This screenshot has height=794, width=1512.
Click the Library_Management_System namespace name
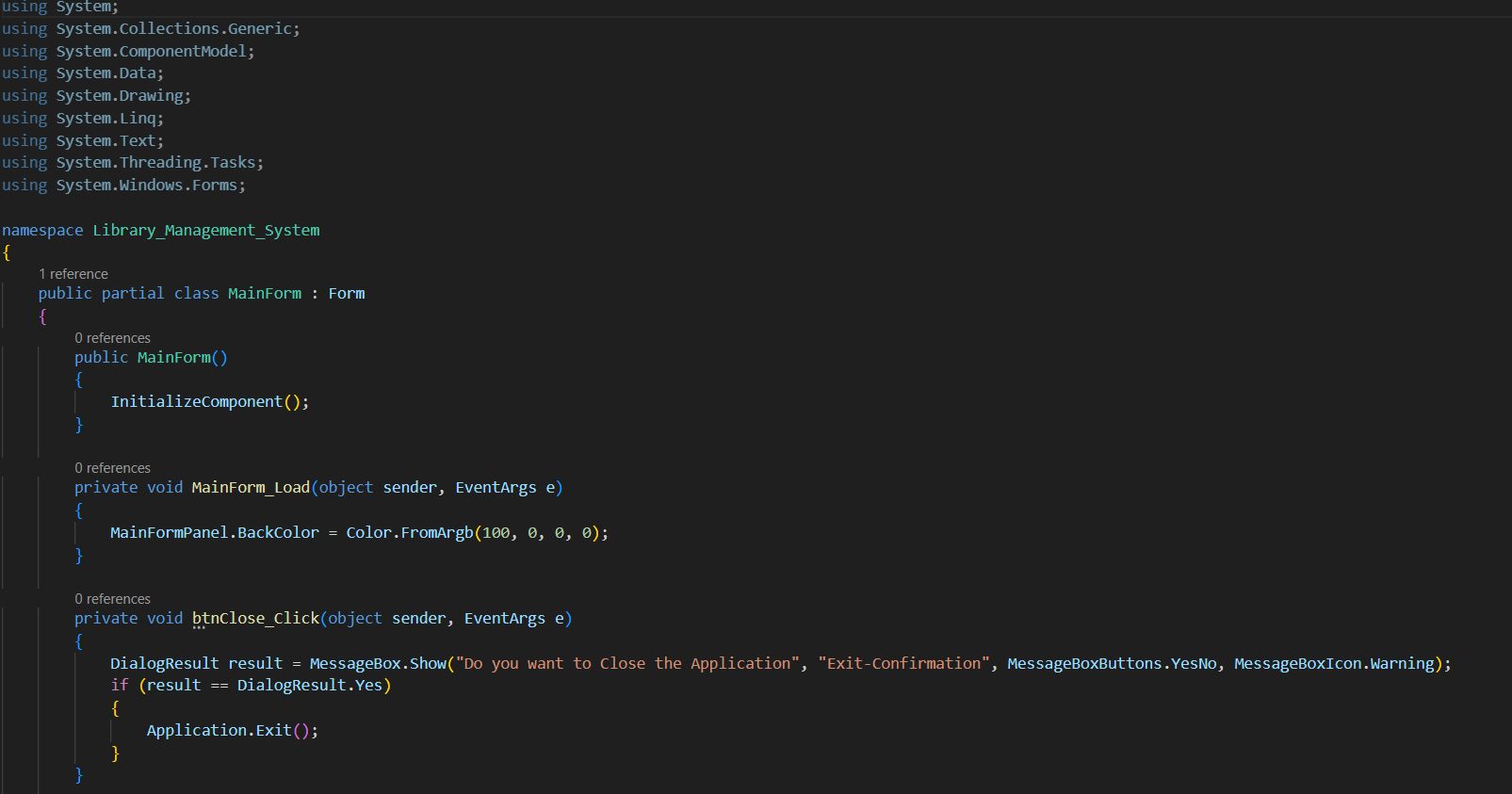point(205,231)
